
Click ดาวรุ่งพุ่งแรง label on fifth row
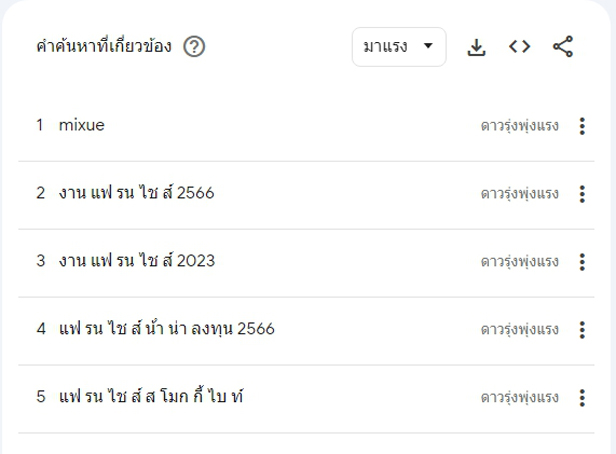519,398
